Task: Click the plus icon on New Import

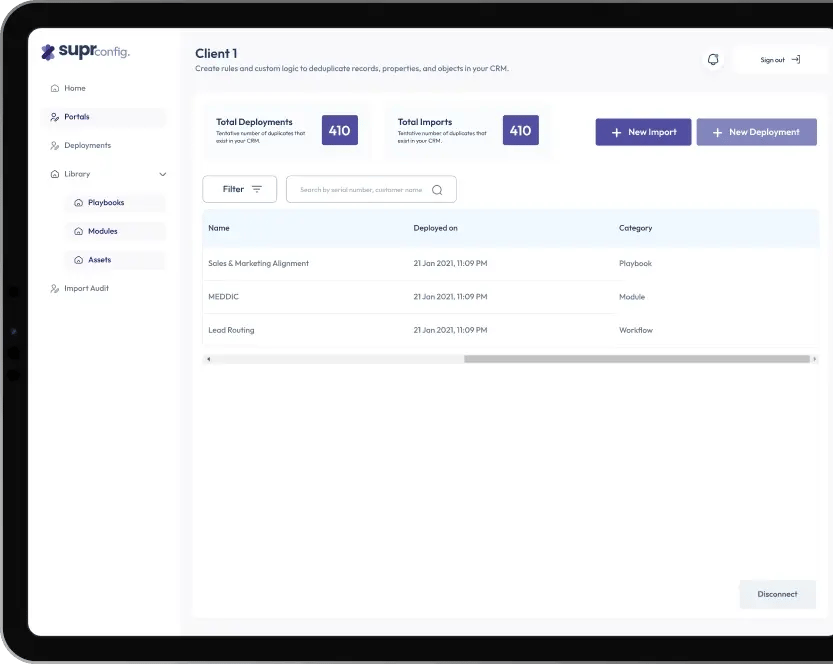Action: (616, 132)
